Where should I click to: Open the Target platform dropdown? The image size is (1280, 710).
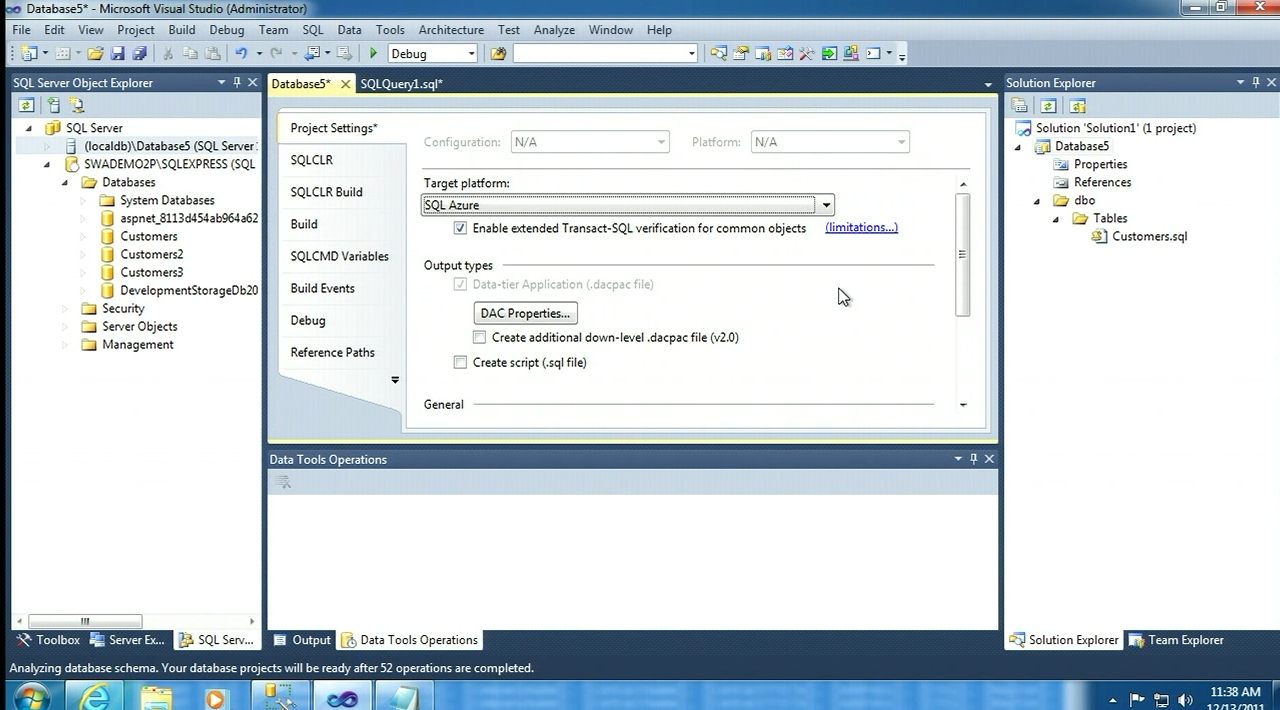tap(826, 205)
